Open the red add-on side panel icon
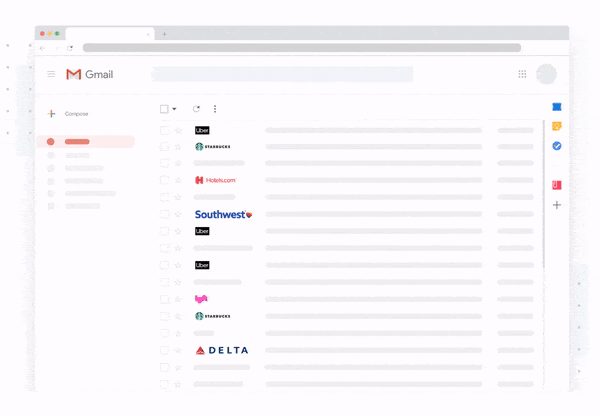Screen dimensions: 600x416 (557, 185)
